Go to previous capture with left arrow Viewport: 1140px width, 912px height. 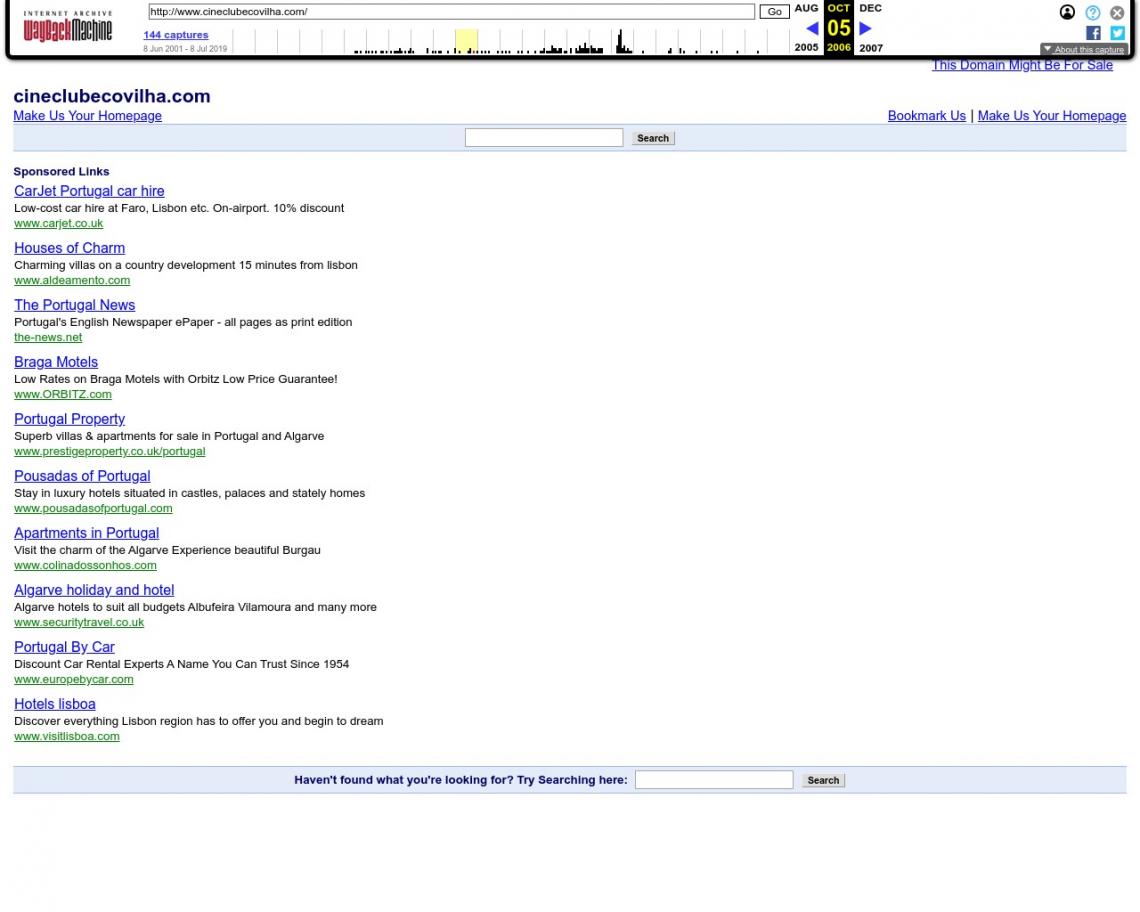(x=812, y=28)
